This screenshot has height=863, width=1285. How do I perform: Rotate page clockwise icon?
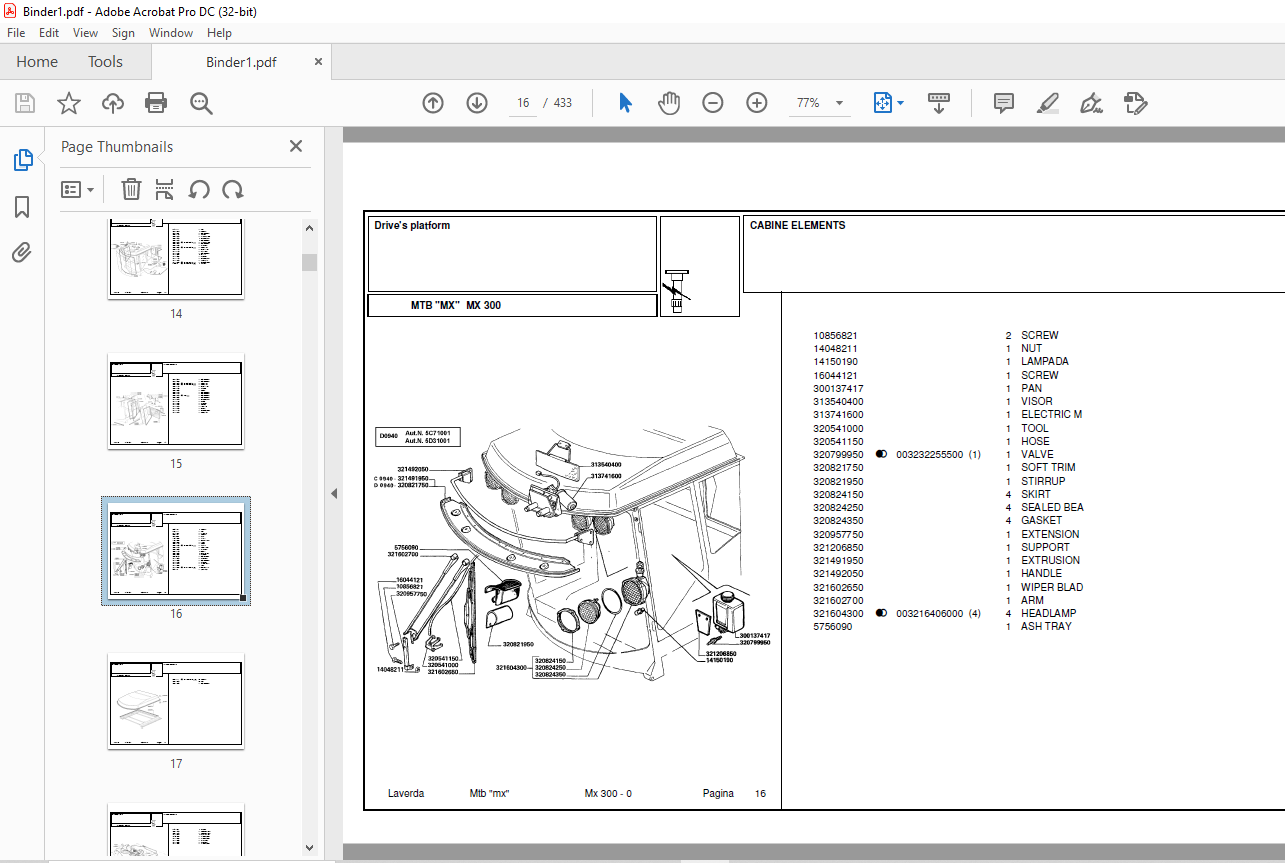coord(233,189)
